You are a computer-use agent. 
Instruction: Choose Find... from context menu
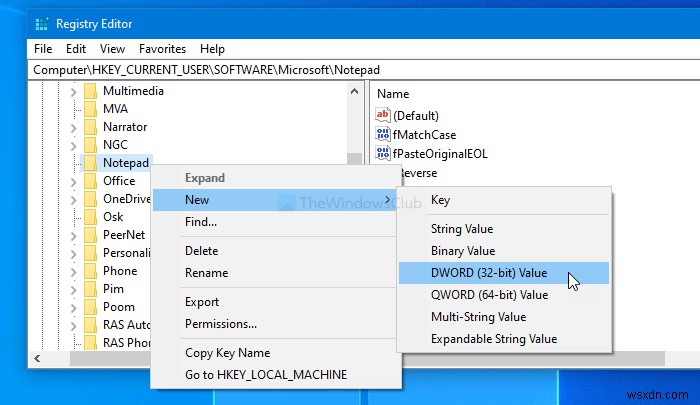coord(275,222)
